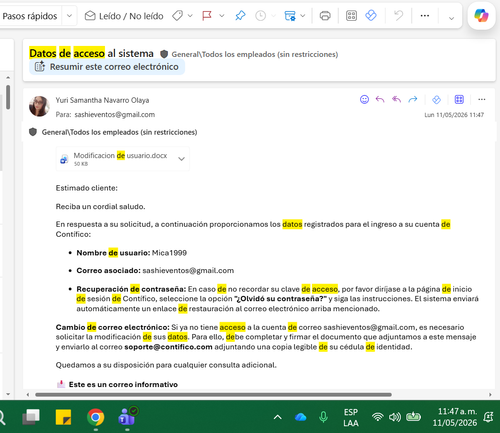This screenshot has height=433, width=500.
Task: Click the calendar meeting reply icon
Action: coord(290,16)
